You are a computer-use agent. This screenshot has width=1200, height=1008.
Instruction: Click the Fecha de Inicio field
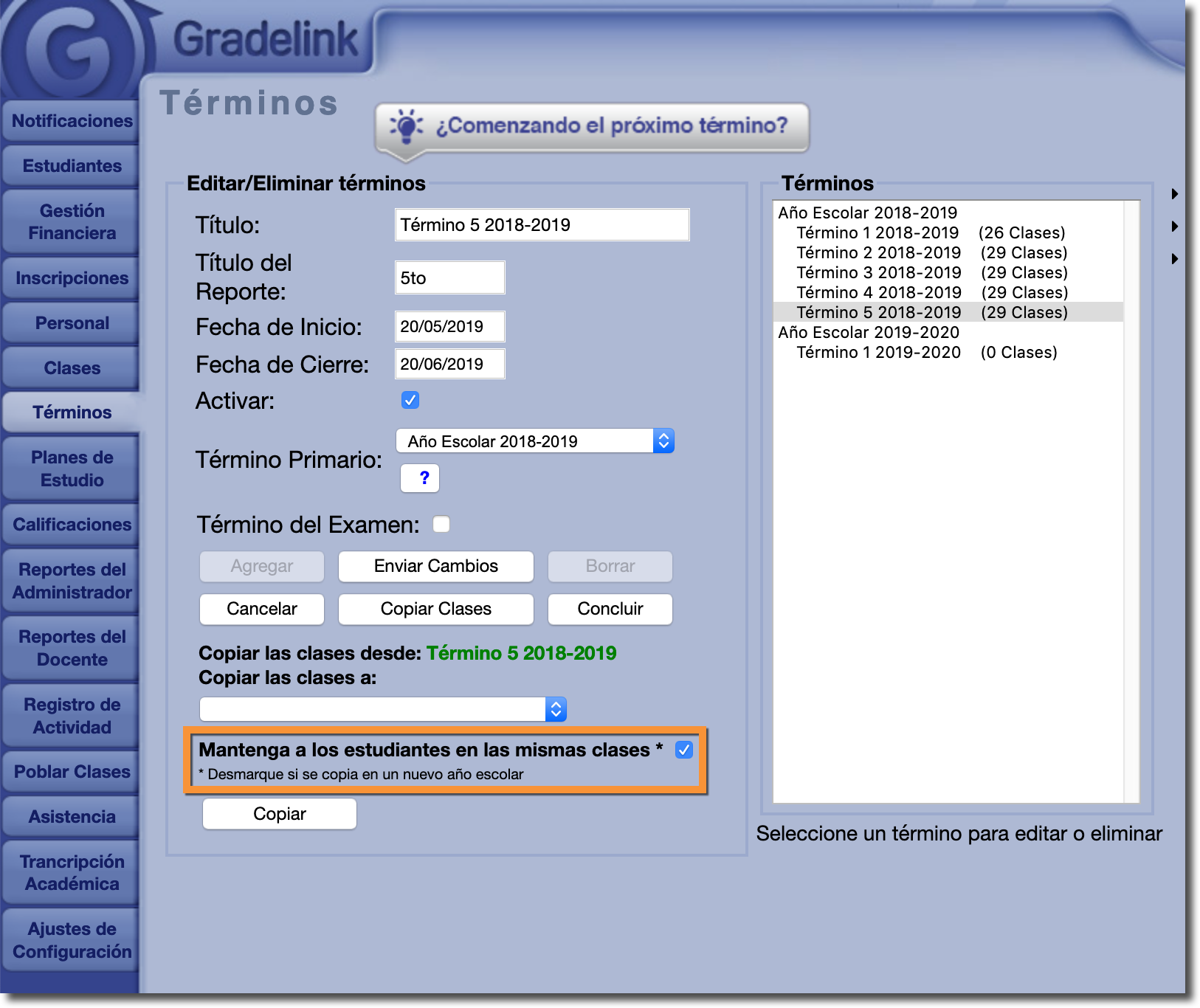[x=449, y=326]
